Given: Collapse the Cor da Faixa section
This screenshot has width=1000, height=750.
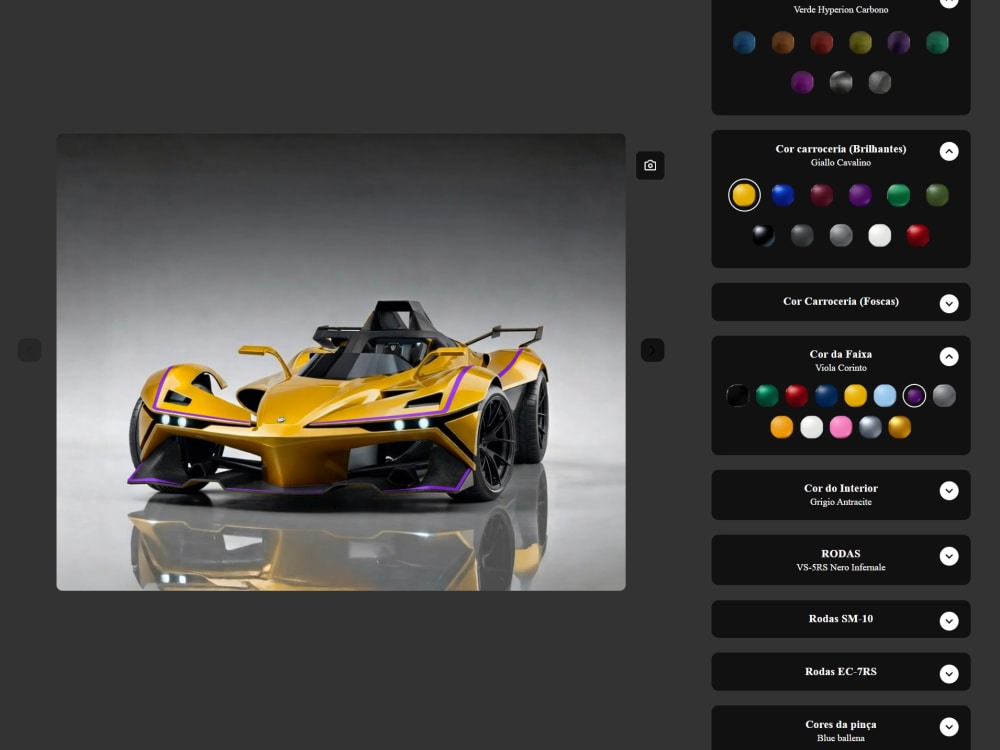Looking at the screenshot, I should click(x=949, y=357).
